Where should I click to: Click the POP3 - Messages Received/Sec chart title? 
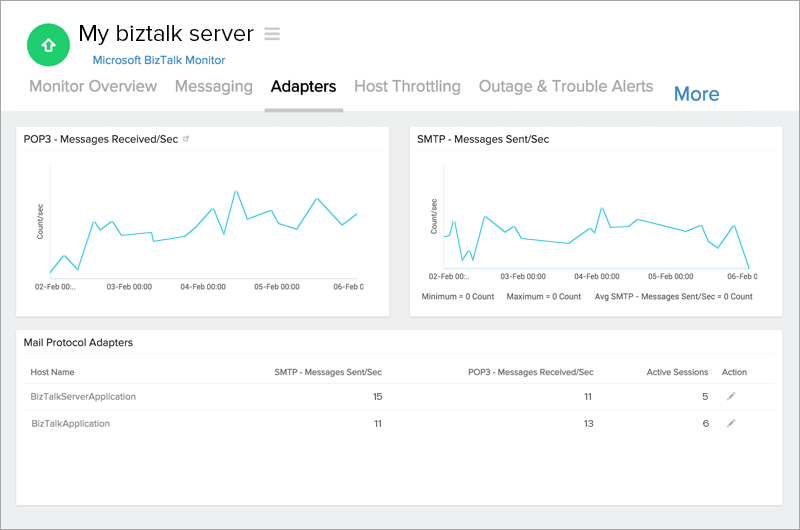pos(101,139)
